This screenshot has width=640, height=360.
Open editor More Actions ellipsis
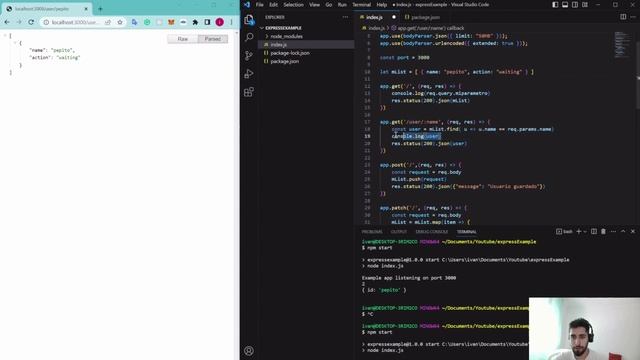[633, 17]
